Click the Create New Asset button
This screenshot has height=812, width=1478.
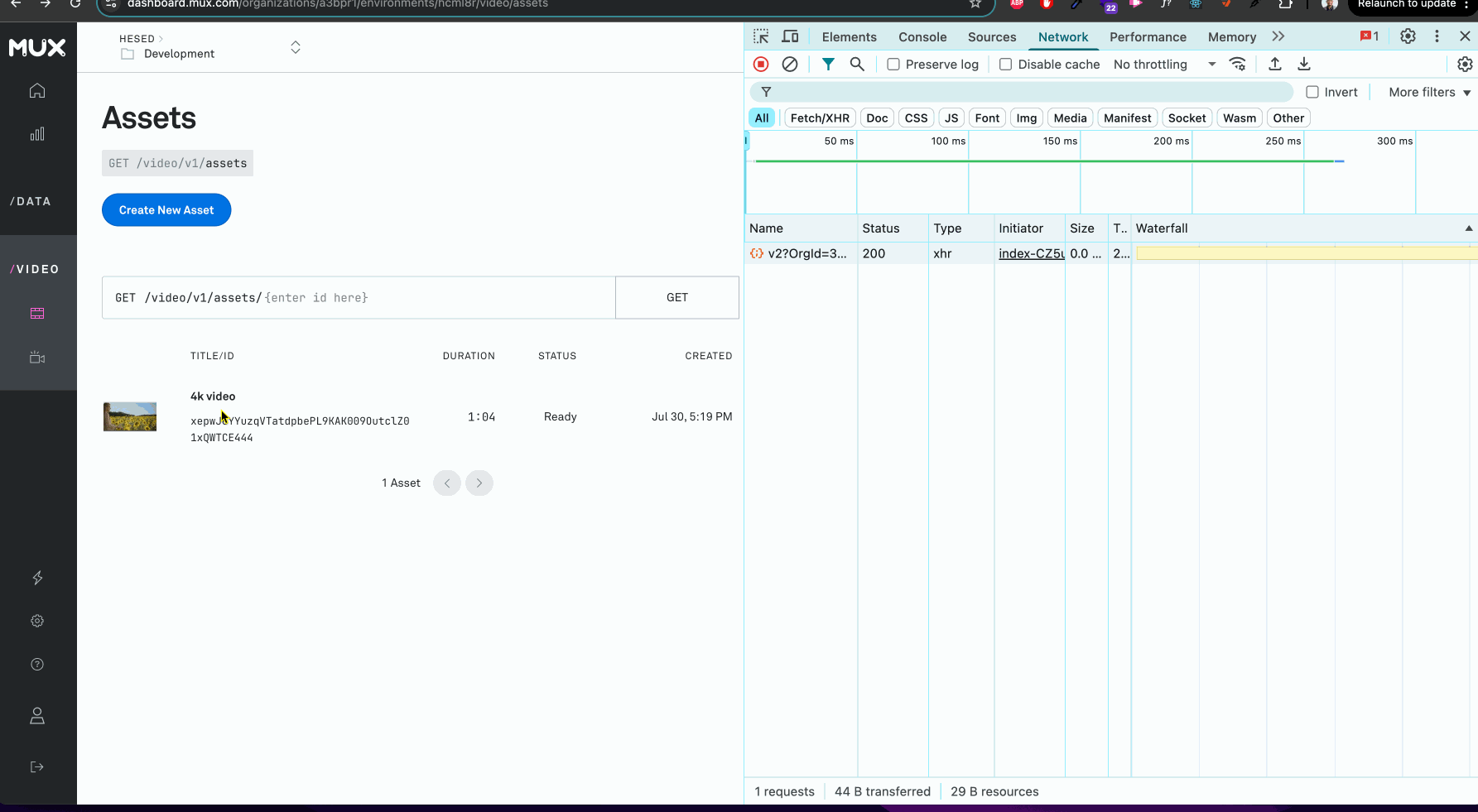click(x=166, y=210)
